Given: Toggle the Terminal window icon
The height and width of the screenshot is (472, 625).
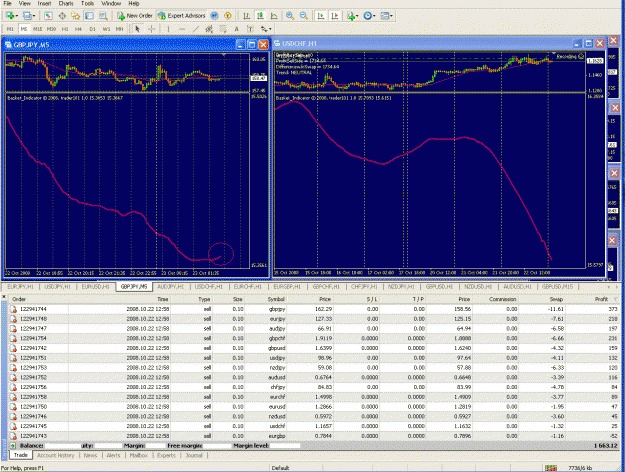Looking at the screenshot, I should 89,16.
